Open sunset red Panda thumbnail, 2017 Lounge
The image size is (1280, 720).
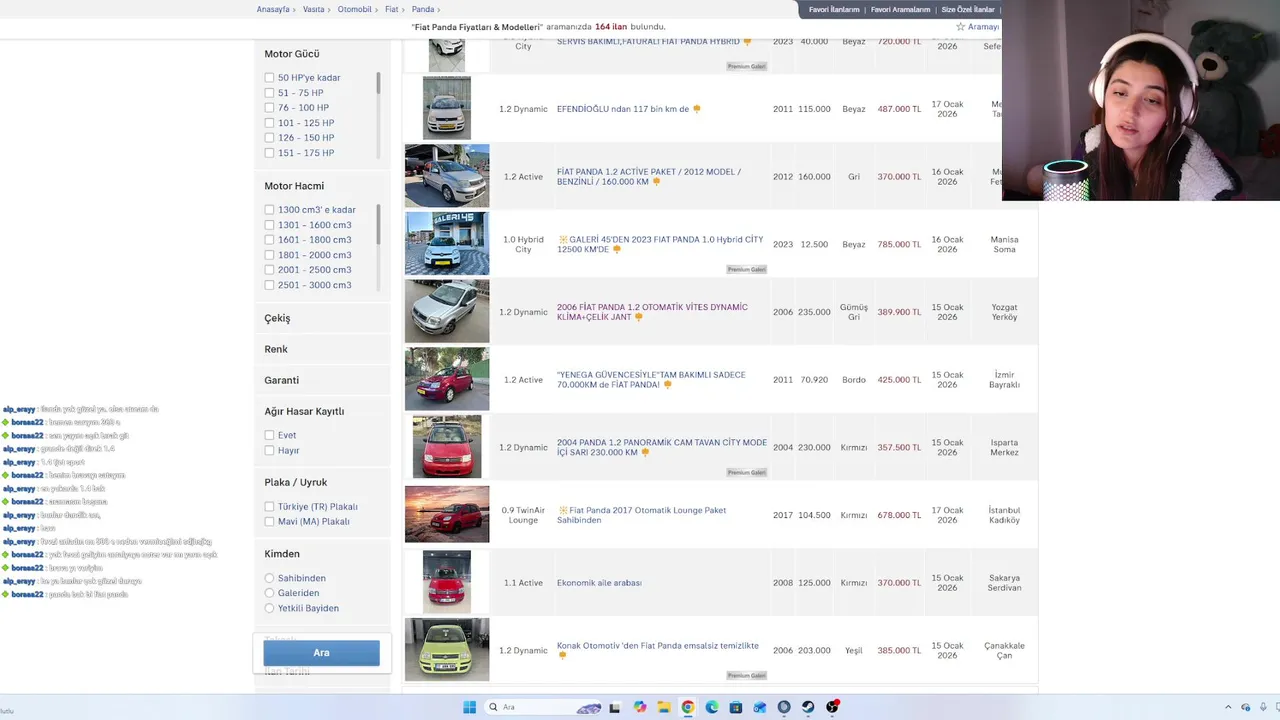coord(447,514)
